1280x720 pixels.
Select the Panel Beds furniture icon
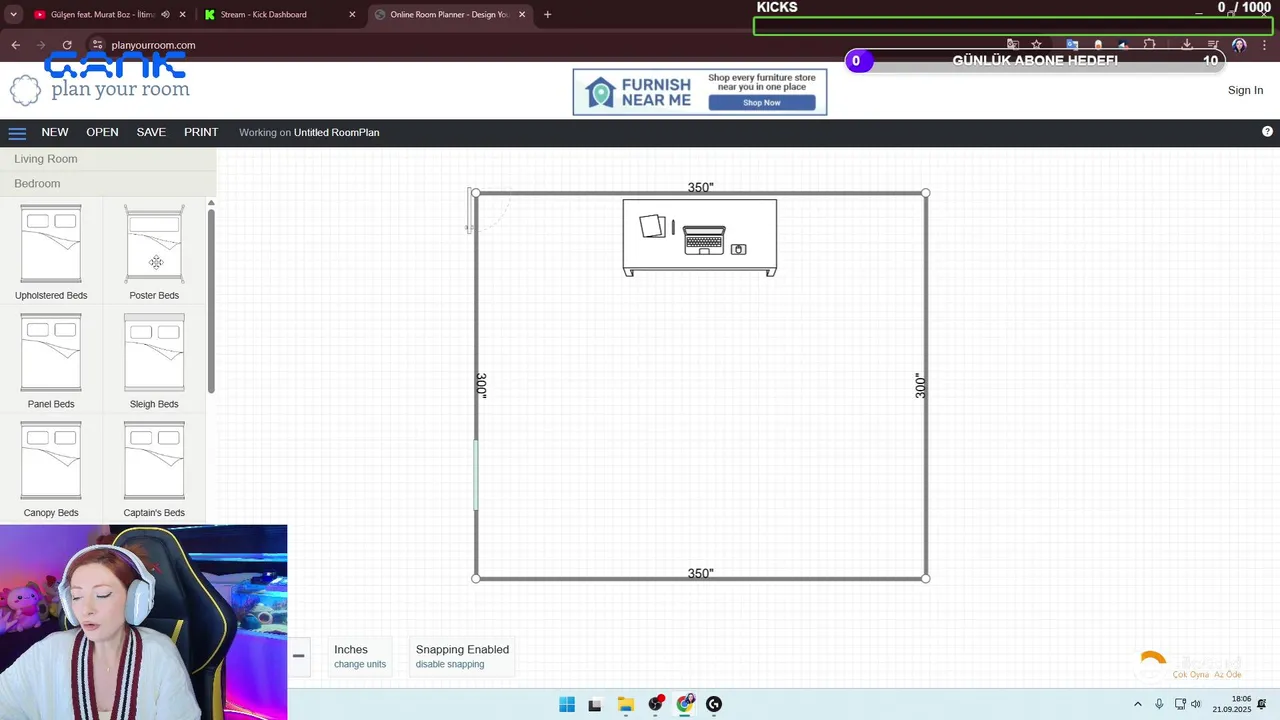click(51, 353)
